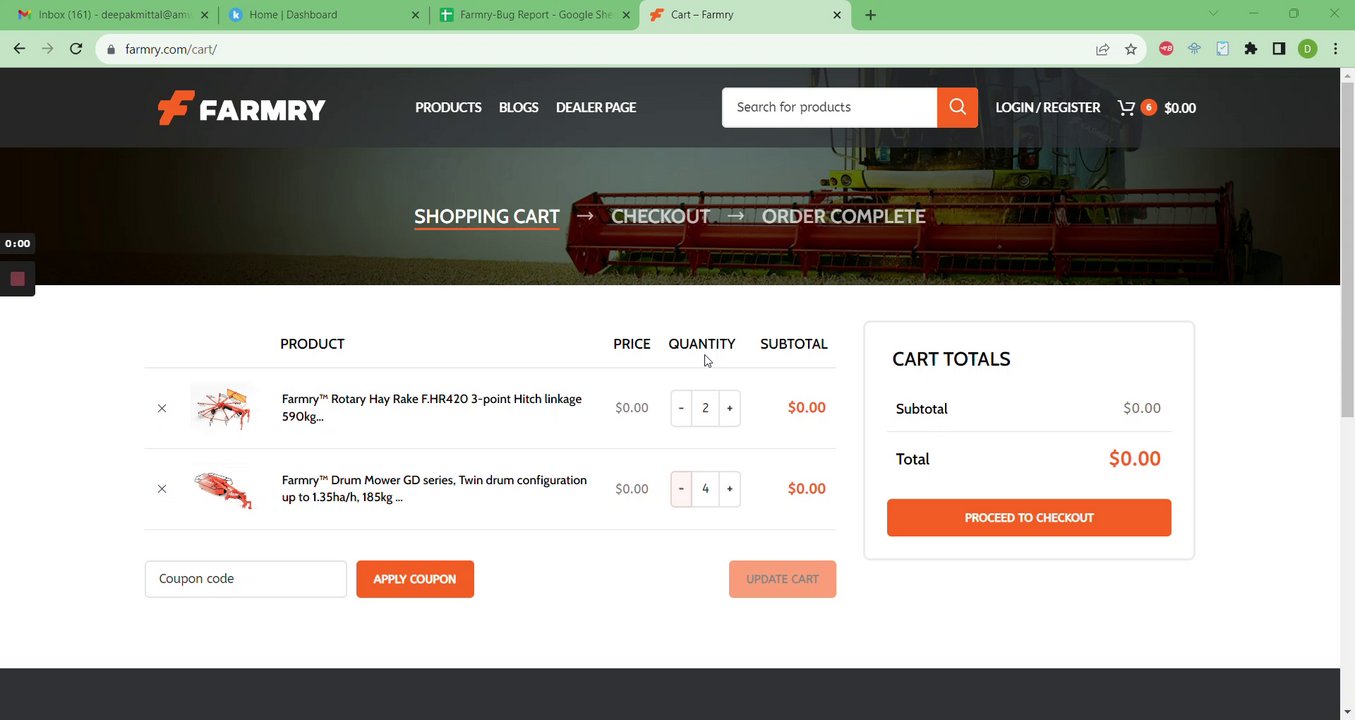Click LOGIN / REGISTER link
Image resolution: width=1355 pixels, height=720 pixels.
[x=1048, y=108]
